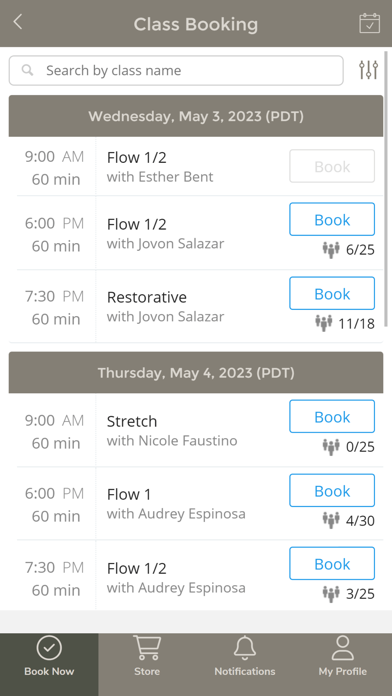
Task: Select the Book Now checkmark tab
Action: click(x=49, y=655)
